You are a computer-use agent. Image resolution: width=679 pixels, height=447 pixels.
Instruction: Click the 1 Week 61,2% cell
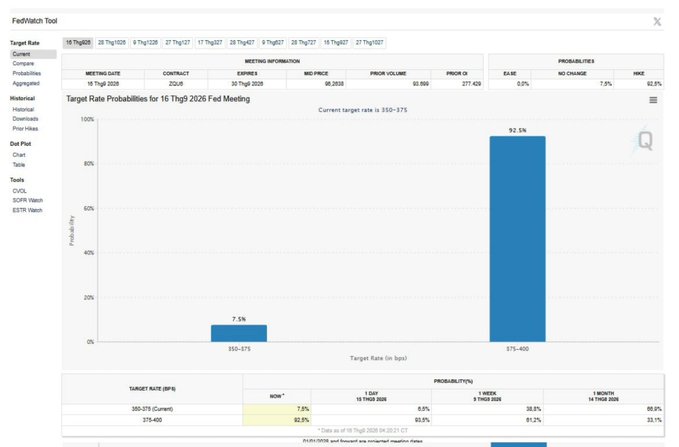(487, 420)
